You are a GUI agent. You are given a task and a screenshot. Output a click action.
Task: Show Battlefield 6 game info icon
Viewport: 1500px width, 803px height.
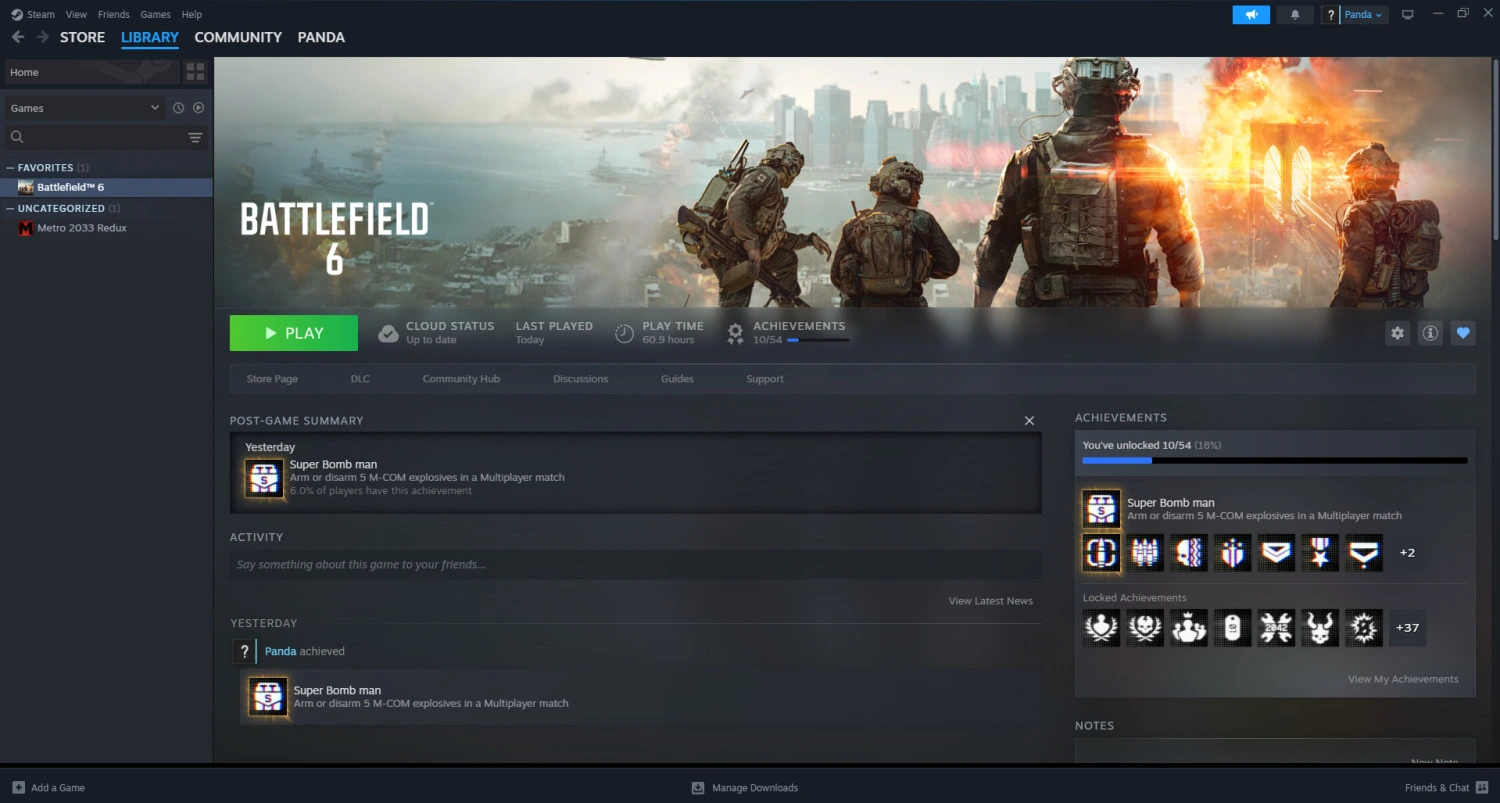click(1430, 333)
